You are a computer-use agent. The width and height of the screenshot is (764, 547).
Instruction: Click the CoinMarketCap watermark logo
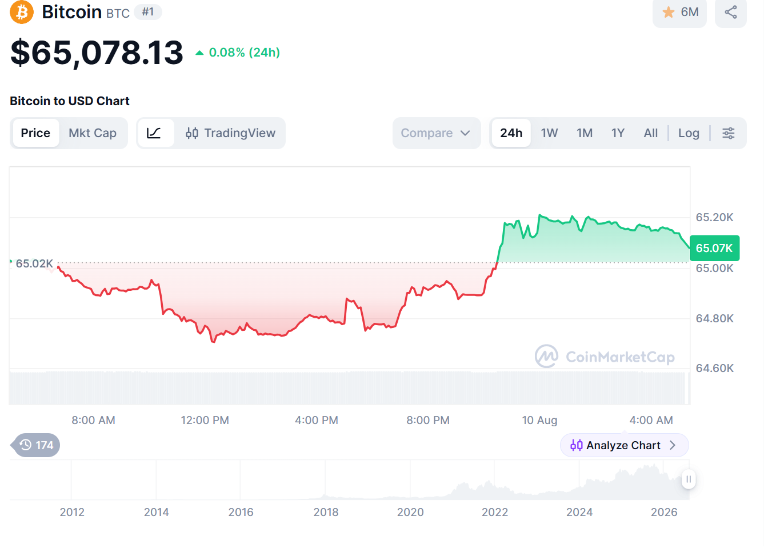(605, 357)
